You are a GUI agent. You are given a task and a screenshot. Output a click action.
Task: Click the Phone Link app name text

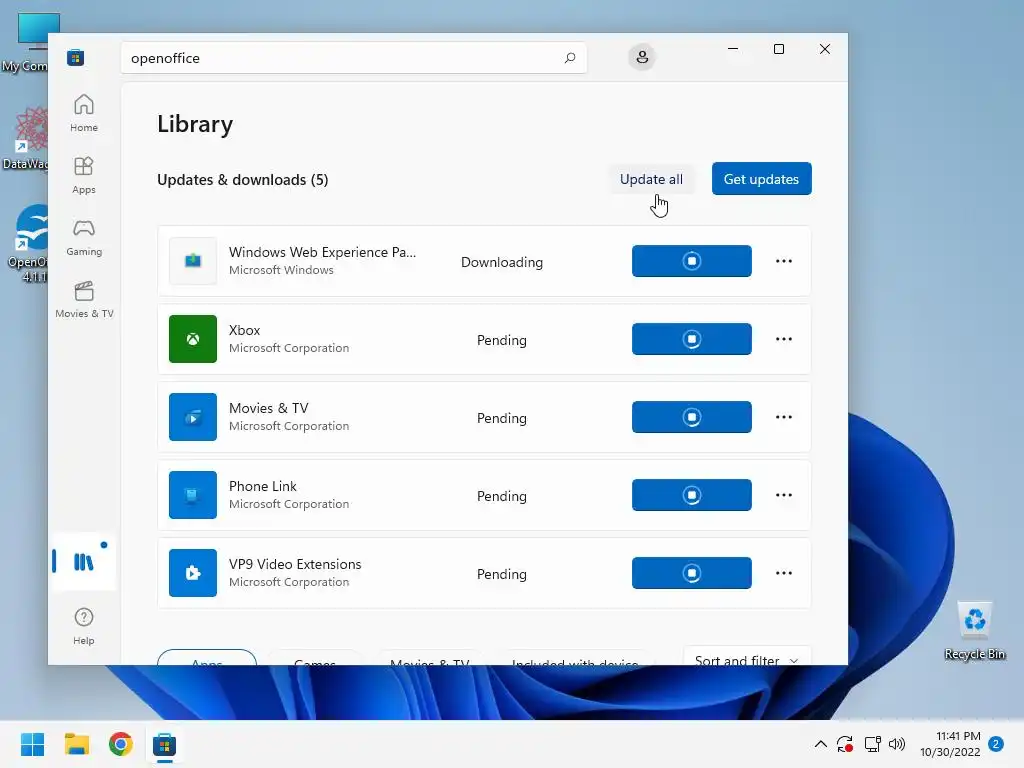(x=263, y=487)
